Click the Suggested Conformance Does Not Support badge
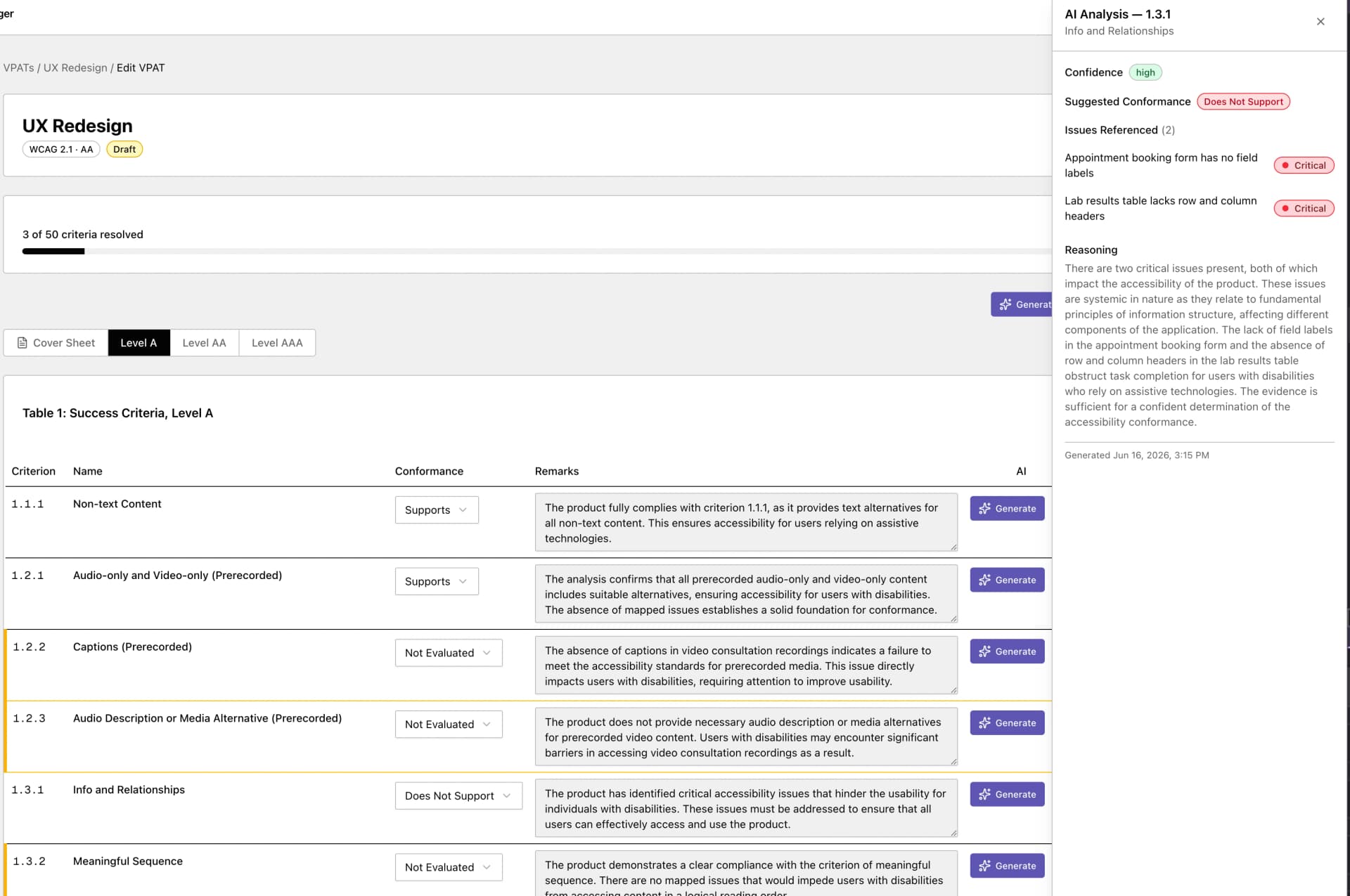Viewport: 1350px width, 896px height. click(x=1243, y=102)
